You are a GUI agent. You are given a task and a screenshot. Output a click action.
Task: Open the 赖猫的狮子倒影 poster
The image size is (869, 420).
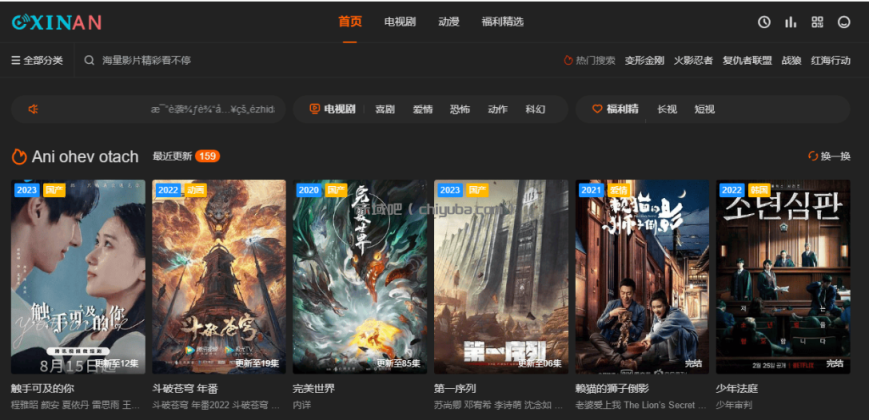642,276
